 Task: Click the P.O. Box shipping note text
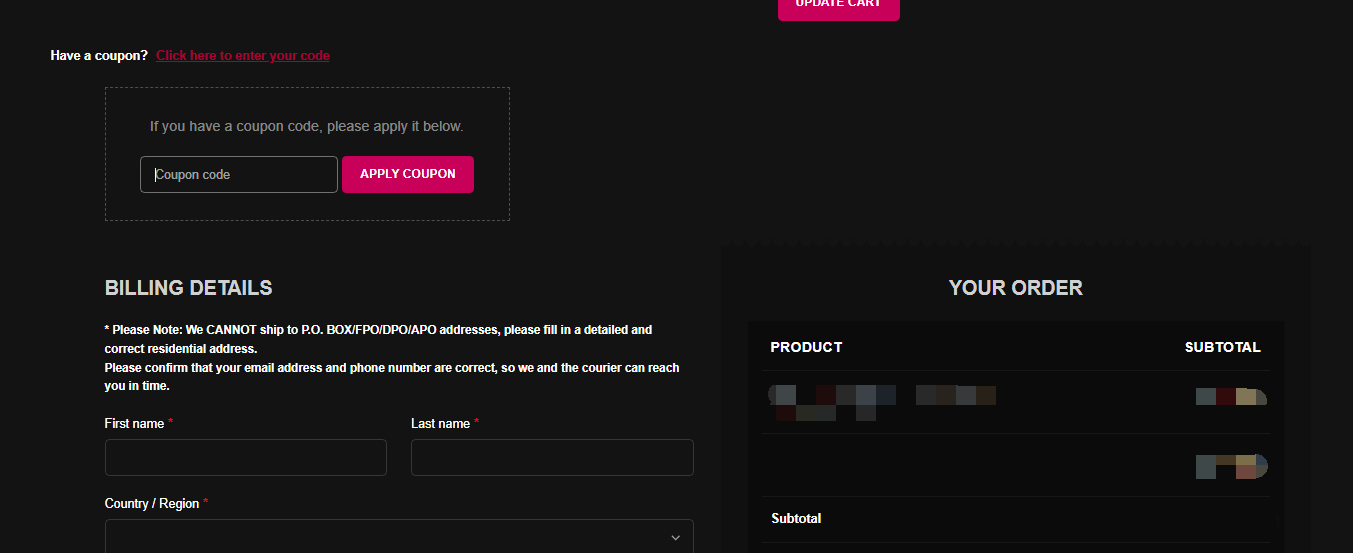pos(378,338)
